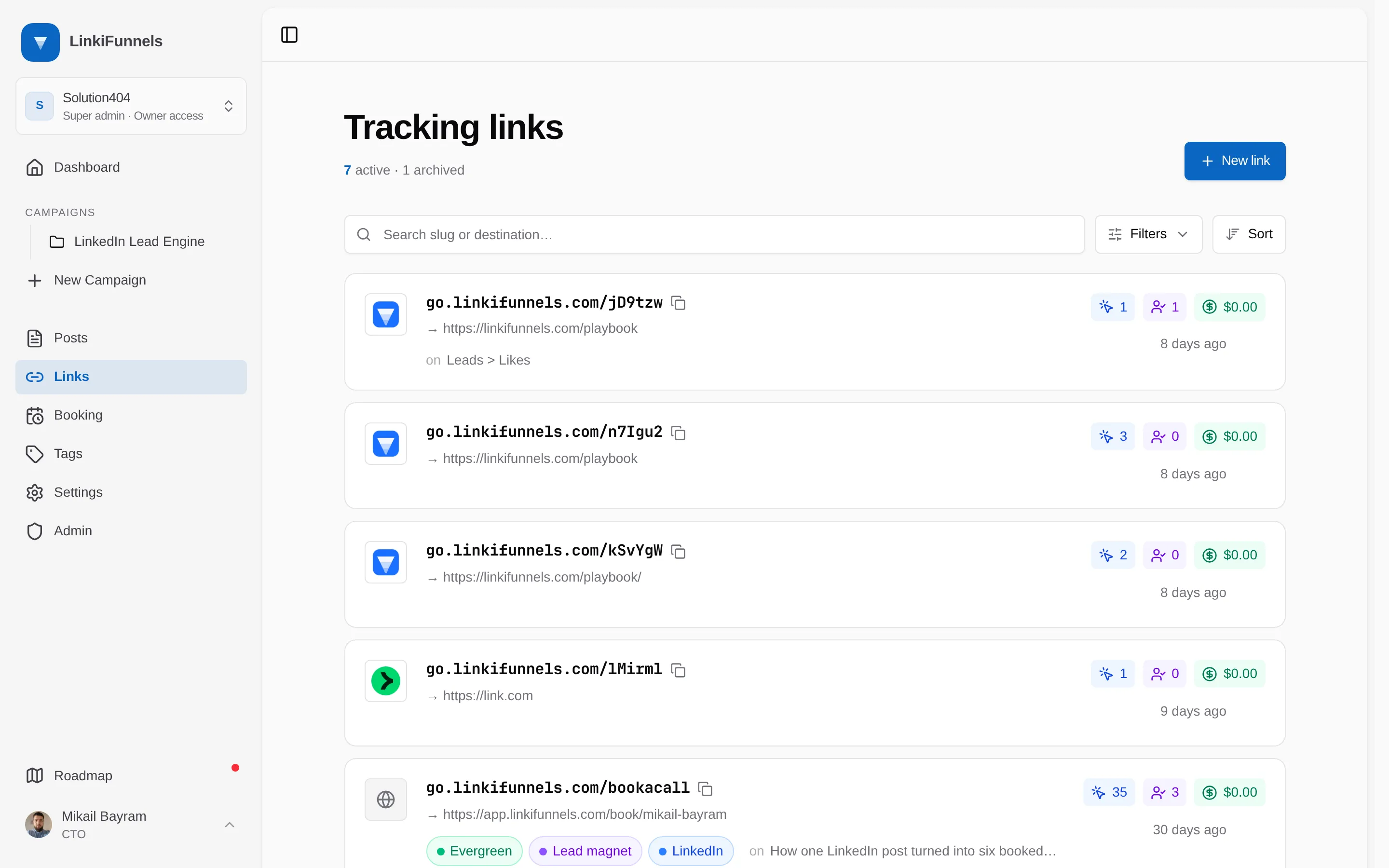
Task: Click the go.linkifunnels.com/kSvYgW slug
Action: [544, 551]
